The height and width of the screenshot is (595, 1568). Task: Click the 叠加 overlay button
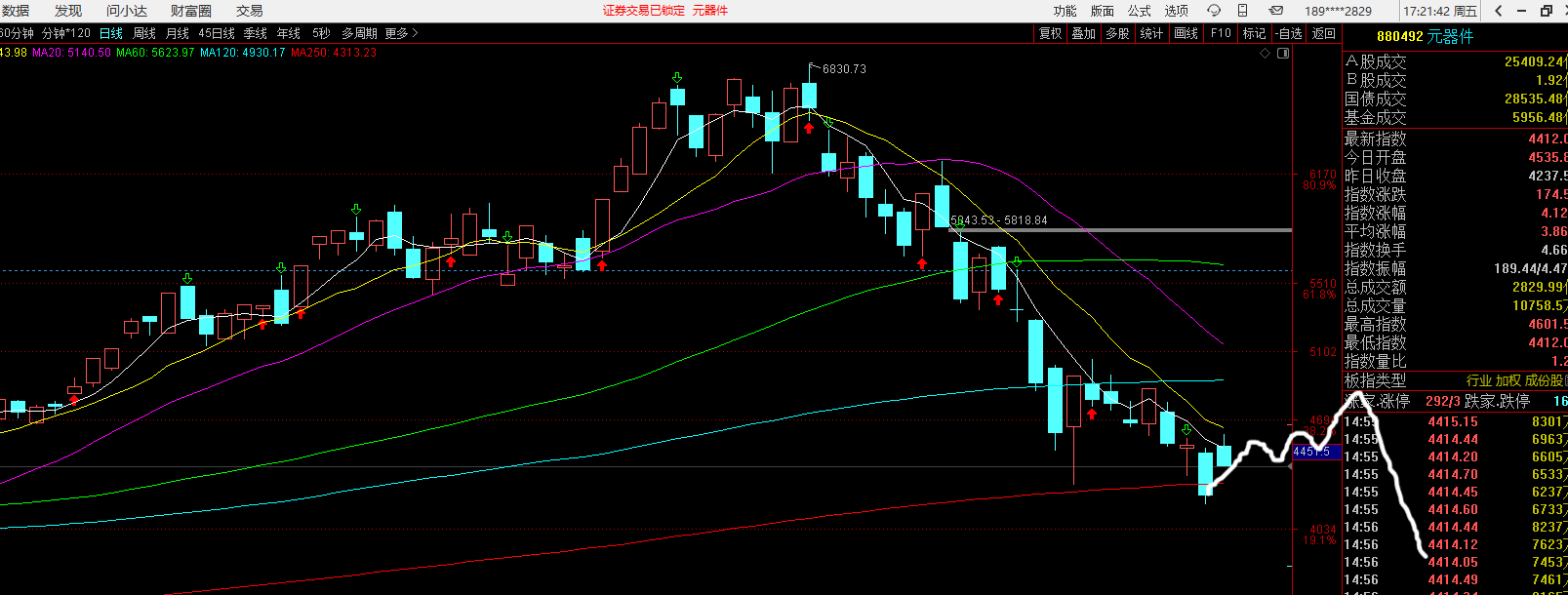pyautogui.click(x=1084, y=33)
